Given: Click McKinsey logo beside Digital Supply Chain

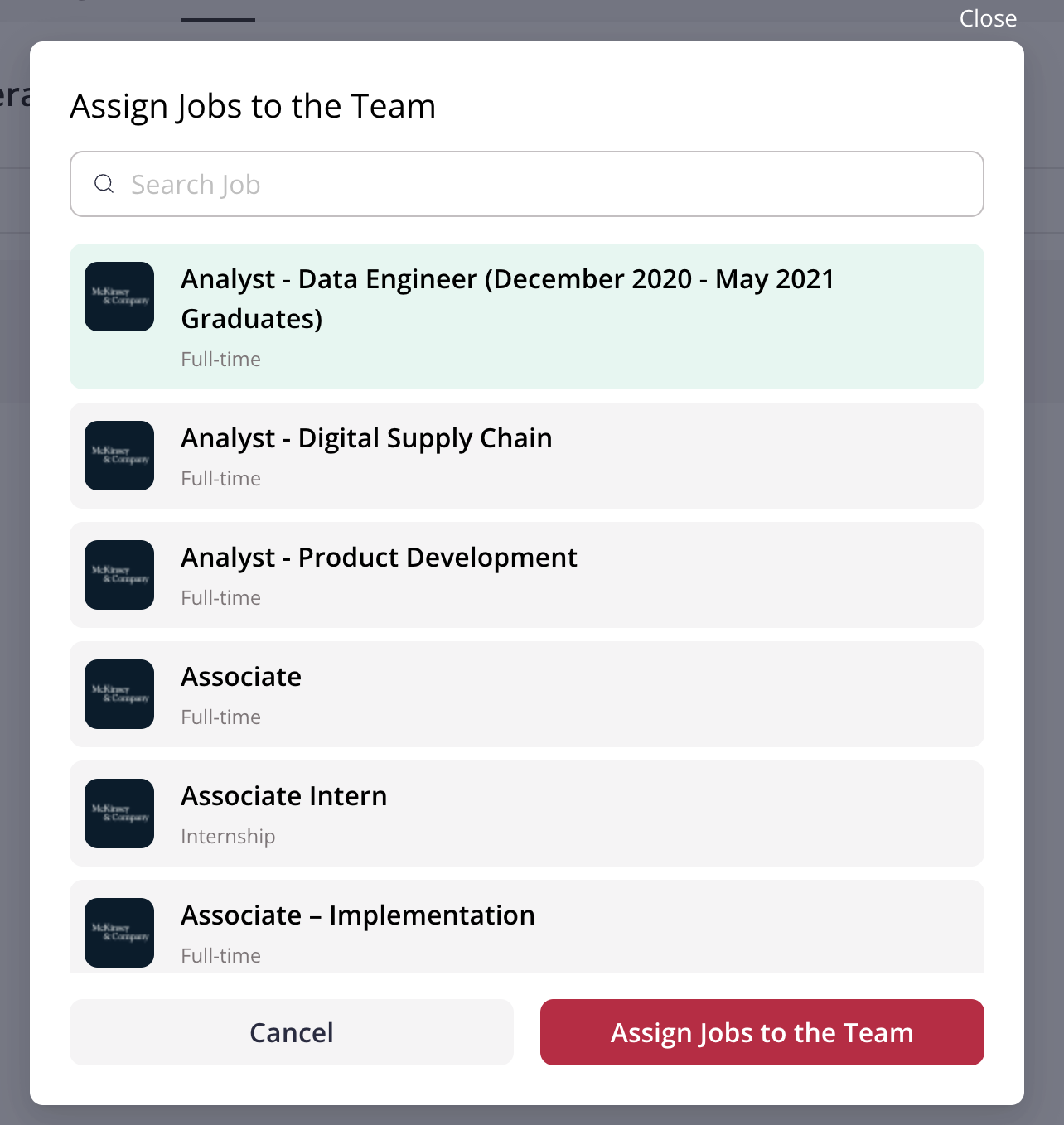Looking at the screenshot, I should coord(119,456).
